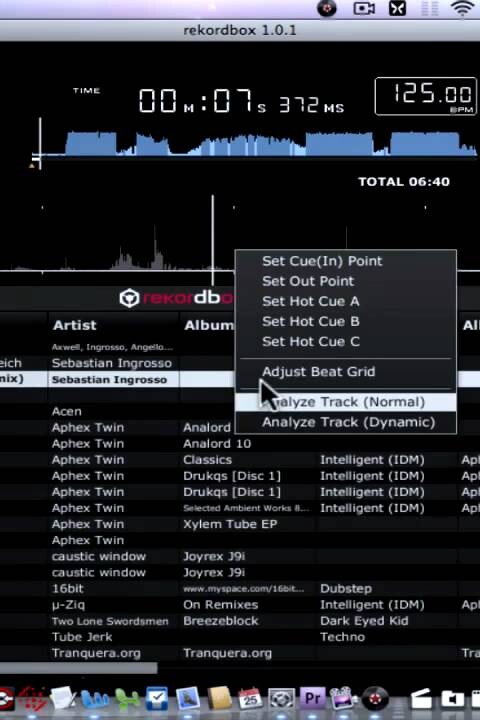Select Set Hot Cue A
This screenshot has width=480, height=720.
point(311,301)
